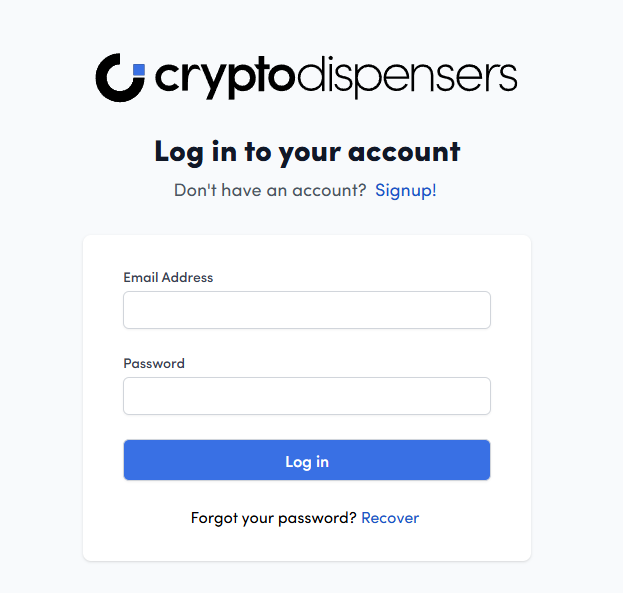Image resolution: width=623 pixels, height=593 pixels.
Task: Focus the Email Address input field
Action: point(307,310)
